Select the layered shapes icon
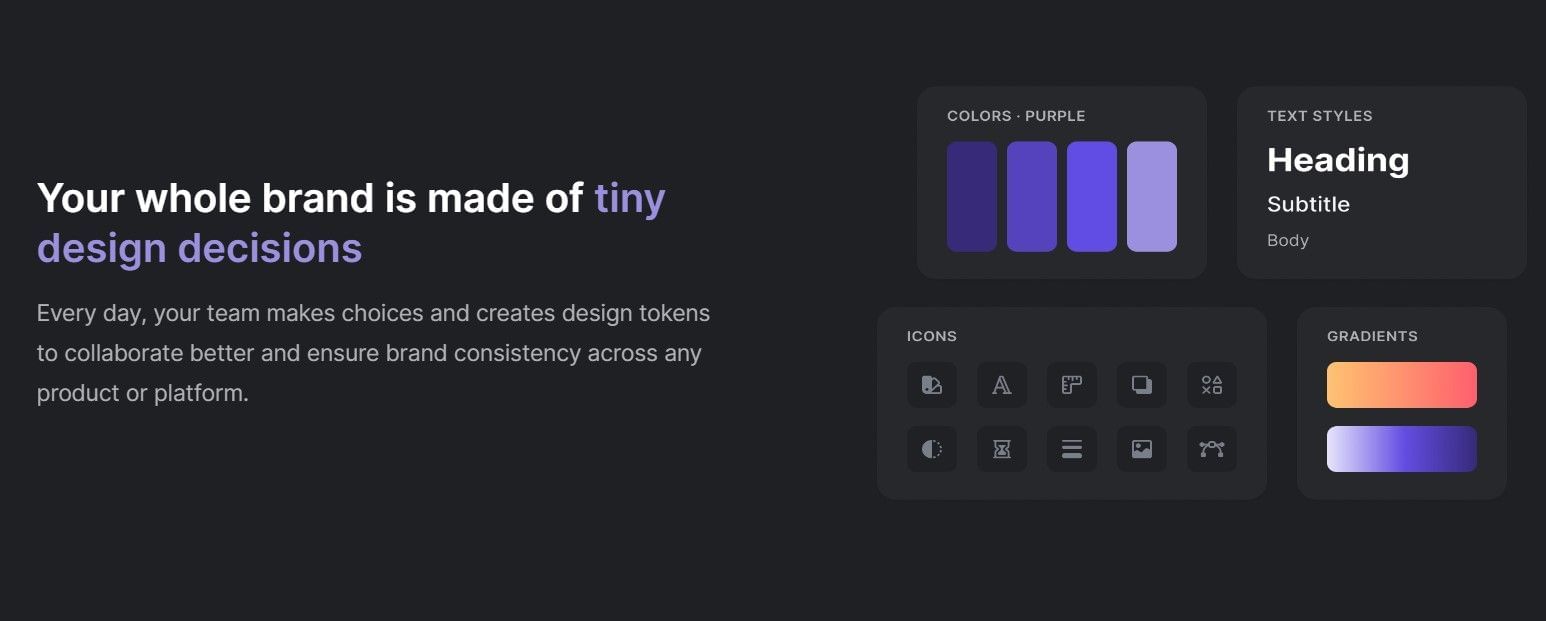The height and width of the screenshot is (621, 1546). pyautogui.click(x=1141, y=385)
